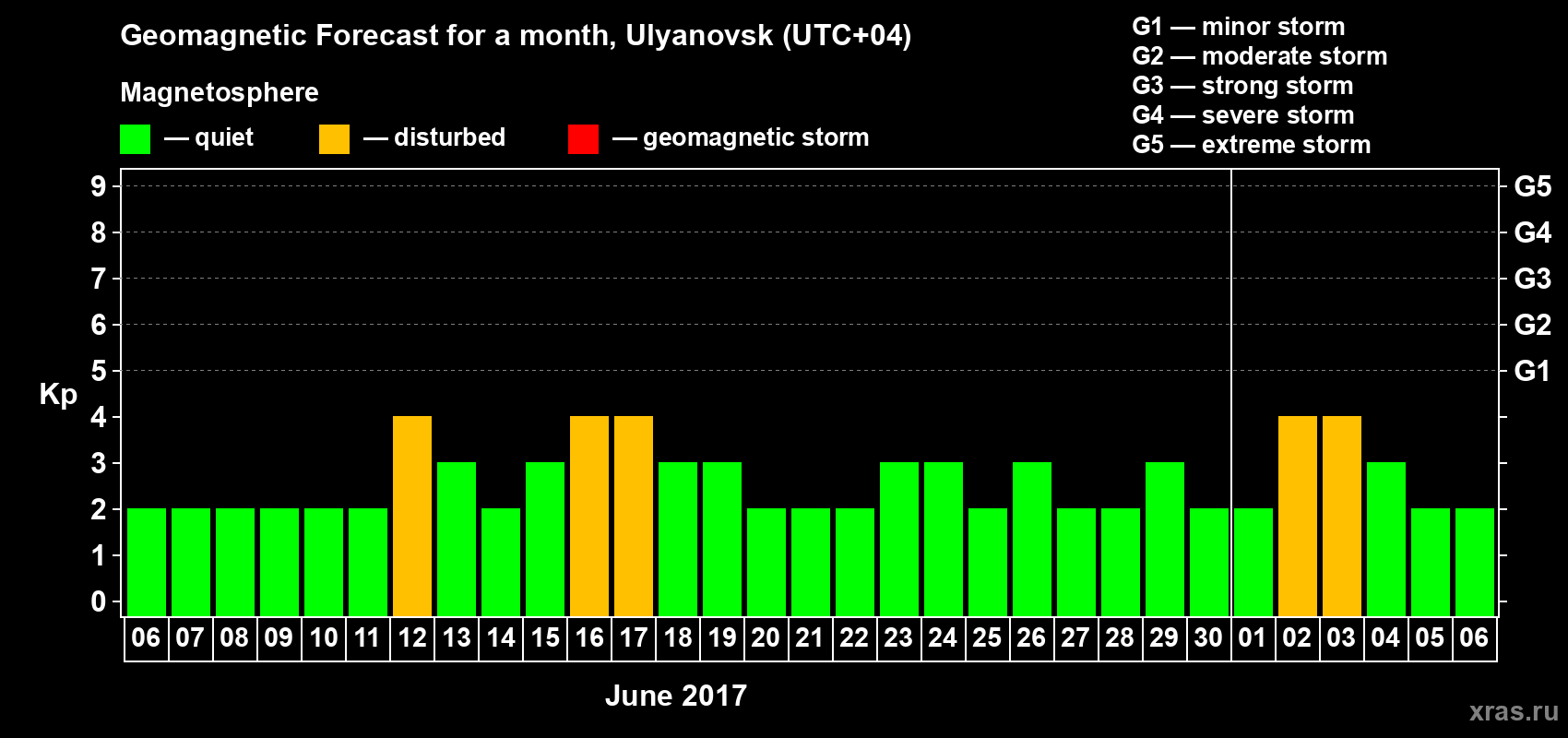Click date label 14 on the x-axis
The width and height of the screenshot is (1568, 738).
[501, 637]
